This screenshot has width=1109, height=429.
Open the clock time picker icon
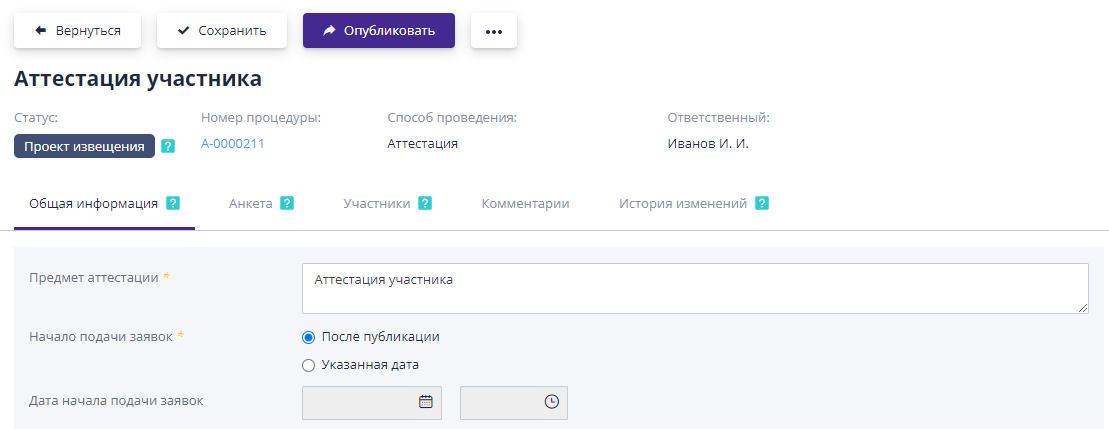pyautogui.click(x=551, y=402)
